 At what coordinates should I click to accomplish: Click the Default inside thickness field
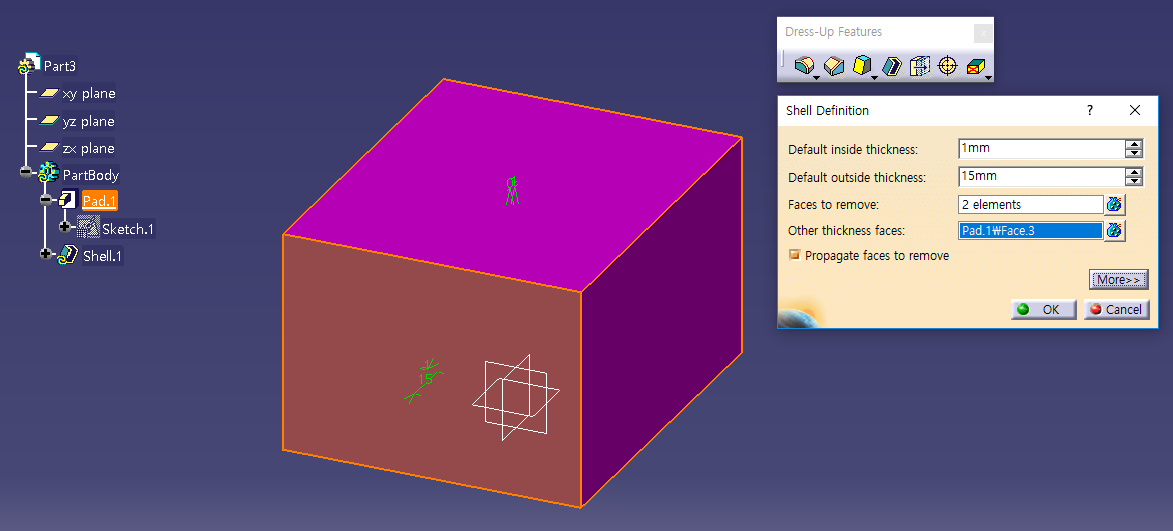tap(1041, 149)
